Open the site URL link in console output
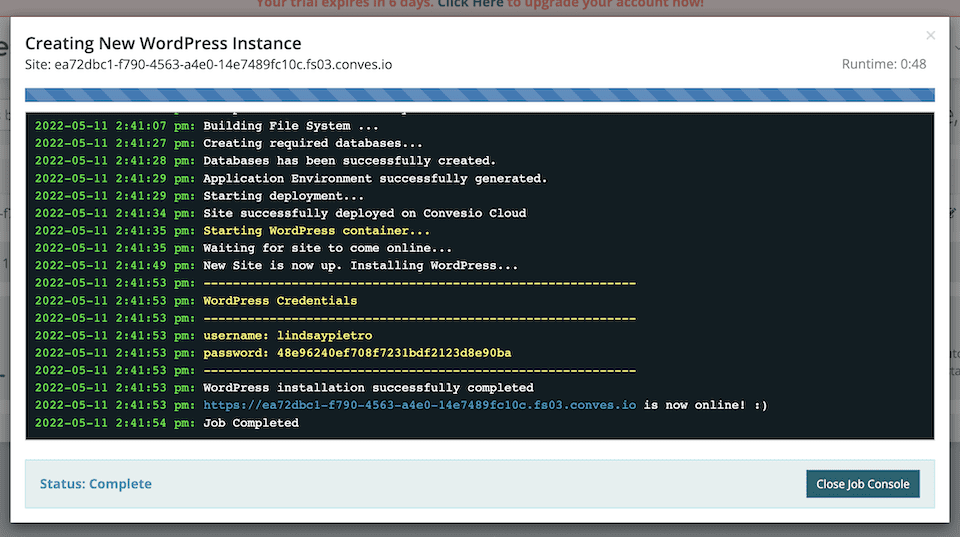 pos(419,405)
